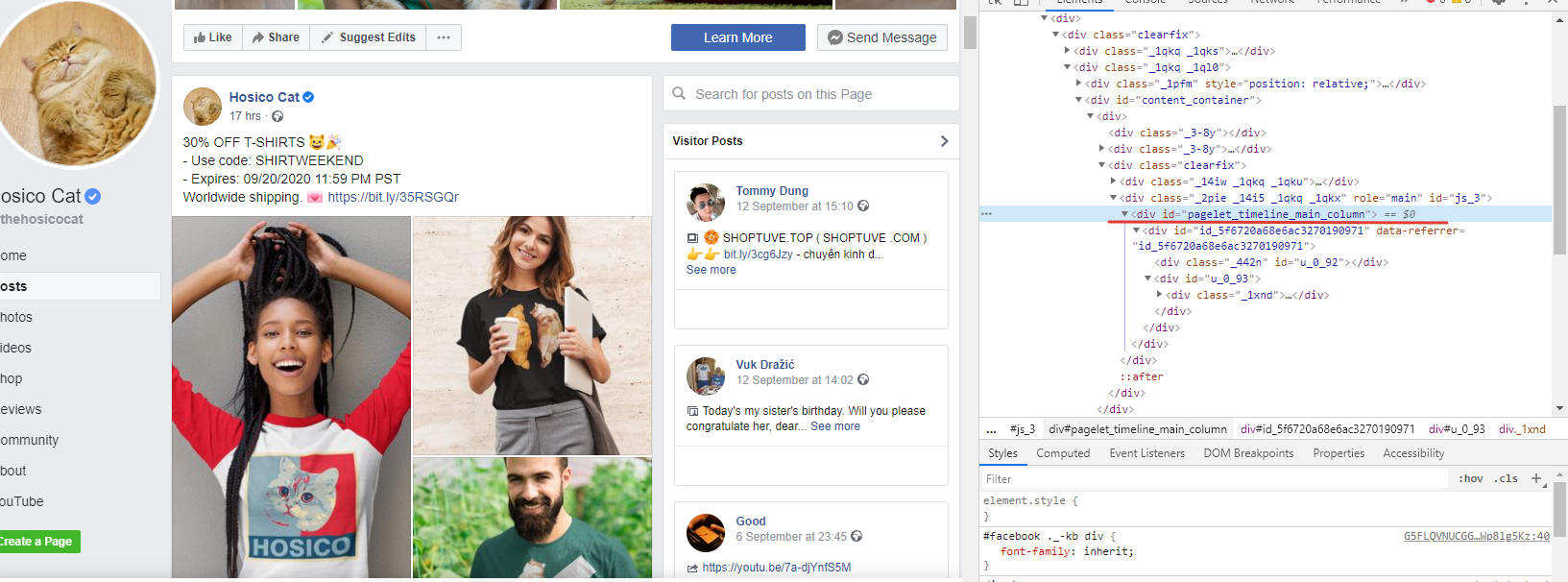The image size is (1568, 582).
Task: Click Tommy Dung's avatar picture
Action: (706, 202)
